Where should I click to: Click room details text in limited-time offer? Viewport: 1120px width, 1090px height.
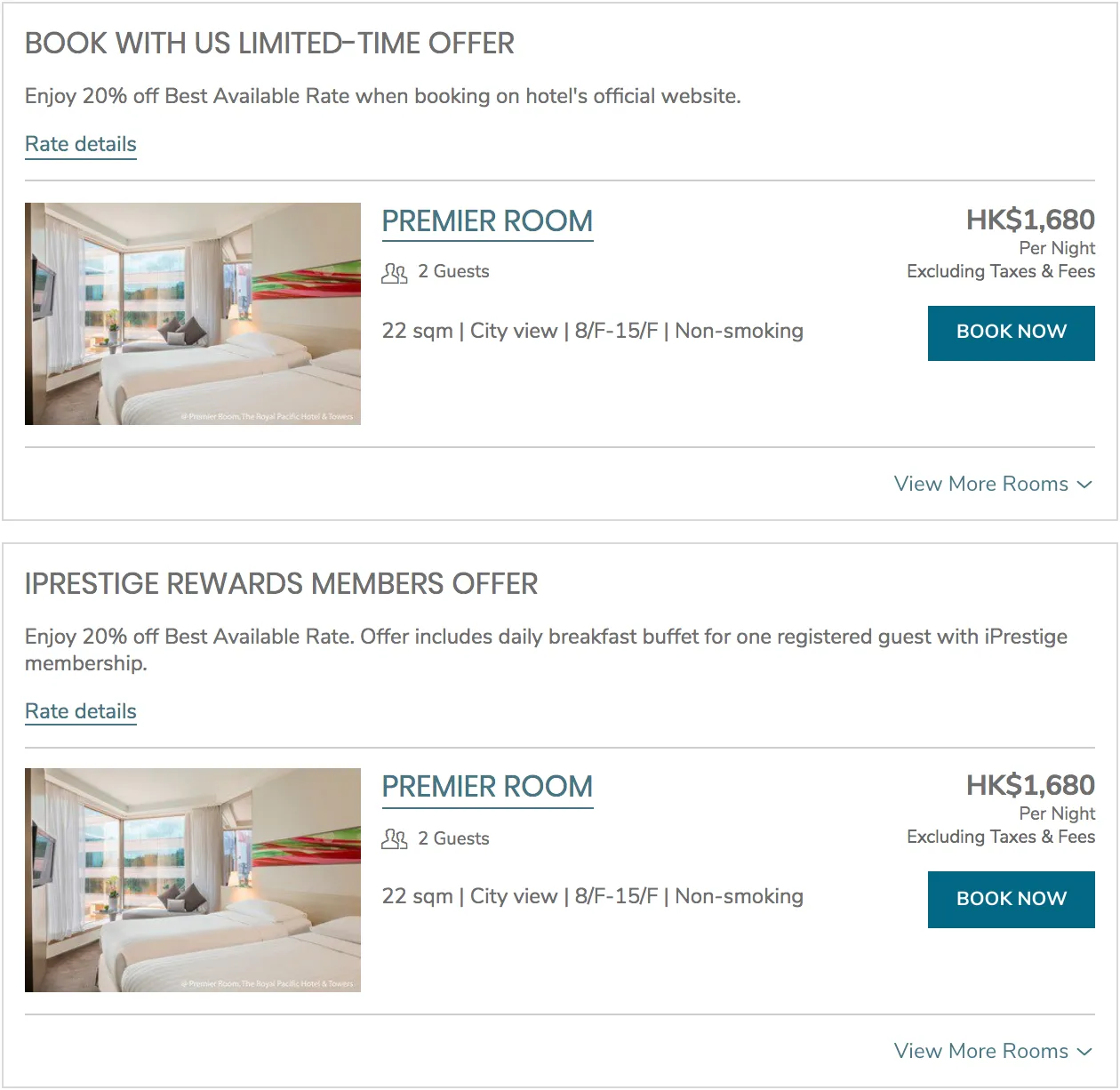[592, 331]
